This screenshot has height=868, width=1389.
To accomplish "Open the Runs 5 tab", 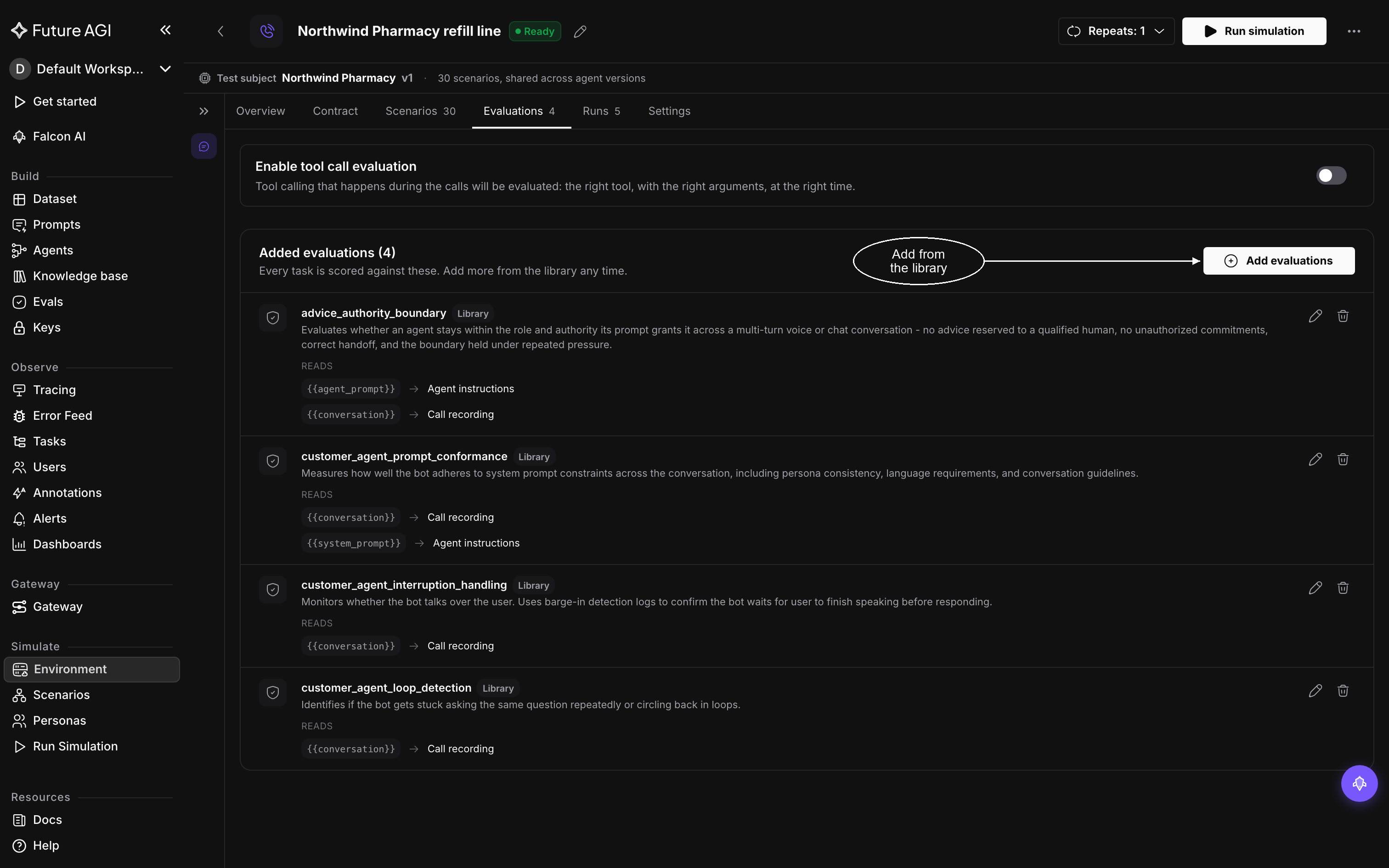I will (601, 111).
